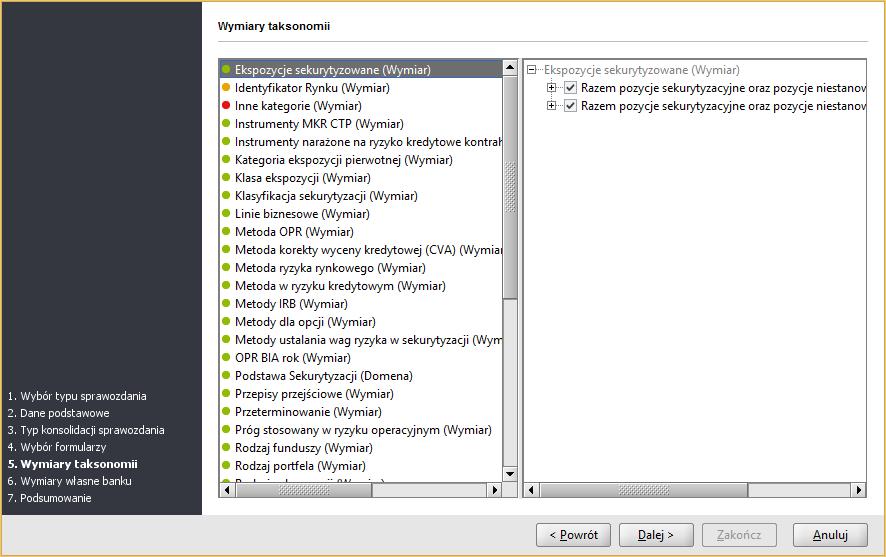Go to step 4 Wybór formularzy
The height and width of the screenshot is (557, 886).
[57, 447]
